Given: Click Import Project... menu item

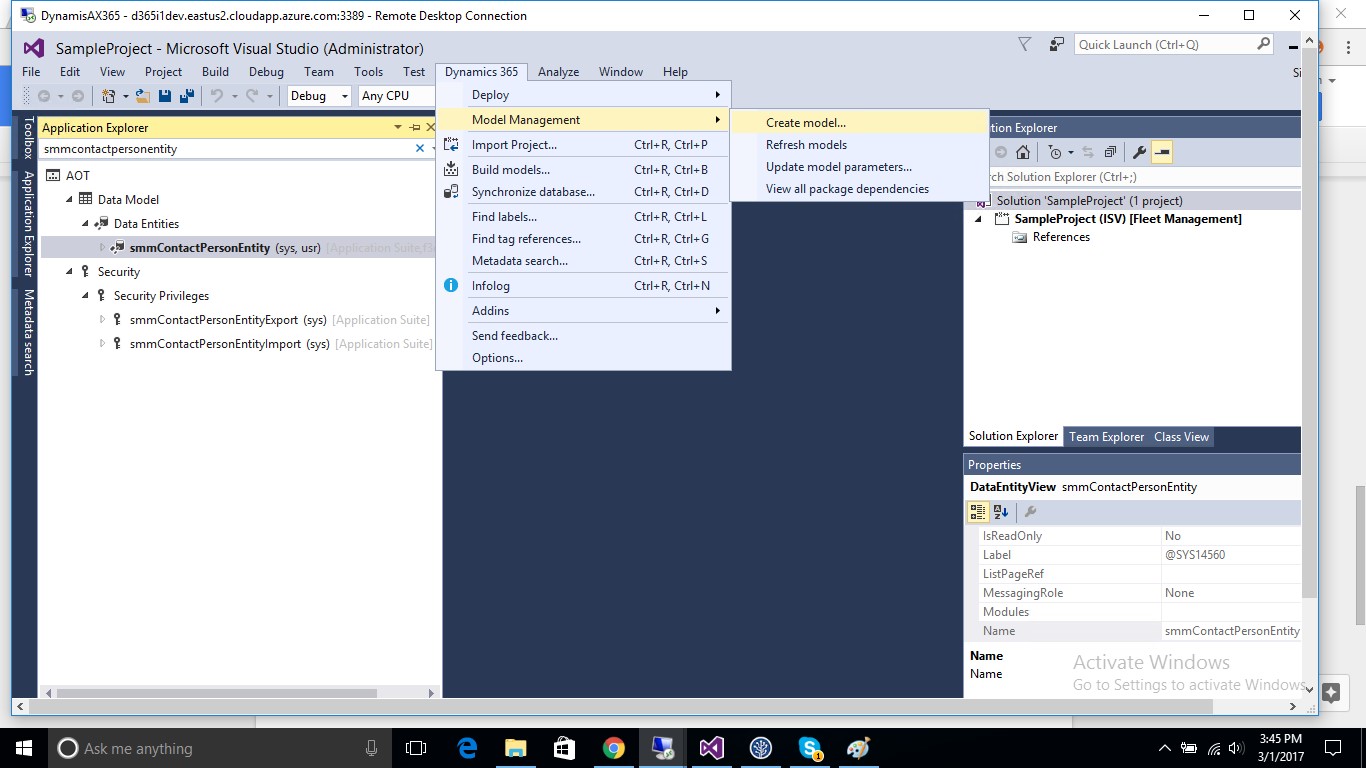Looking at the screenshot, I should click(x=583, y=145).
